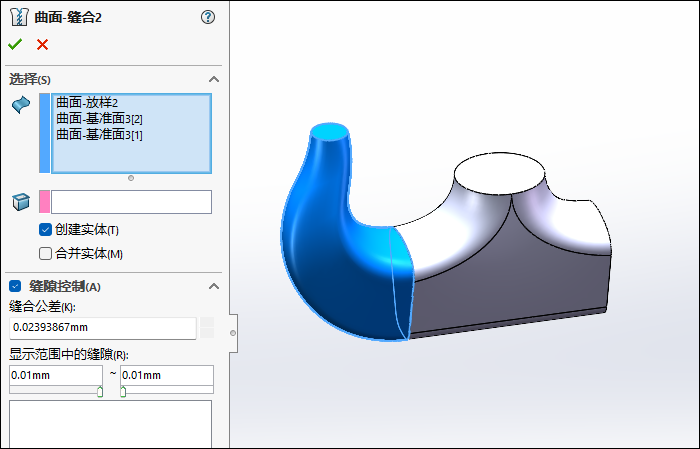Click the green checkmark to accept the knit
The image size is (700, 449).
pyautogui.click(x=15, y=44)
